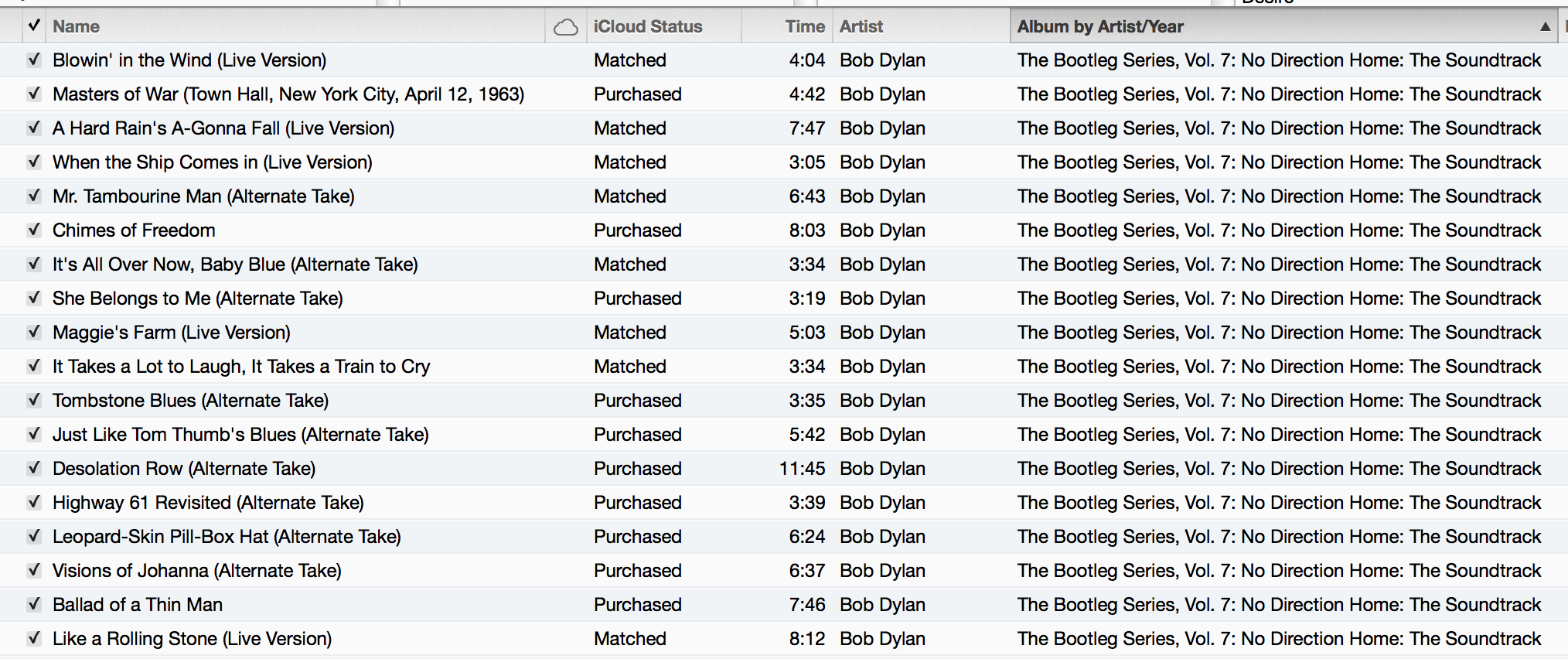Toggle the header checkmark for all songs
Screen dimensions: 1568x659
[34, 26]
